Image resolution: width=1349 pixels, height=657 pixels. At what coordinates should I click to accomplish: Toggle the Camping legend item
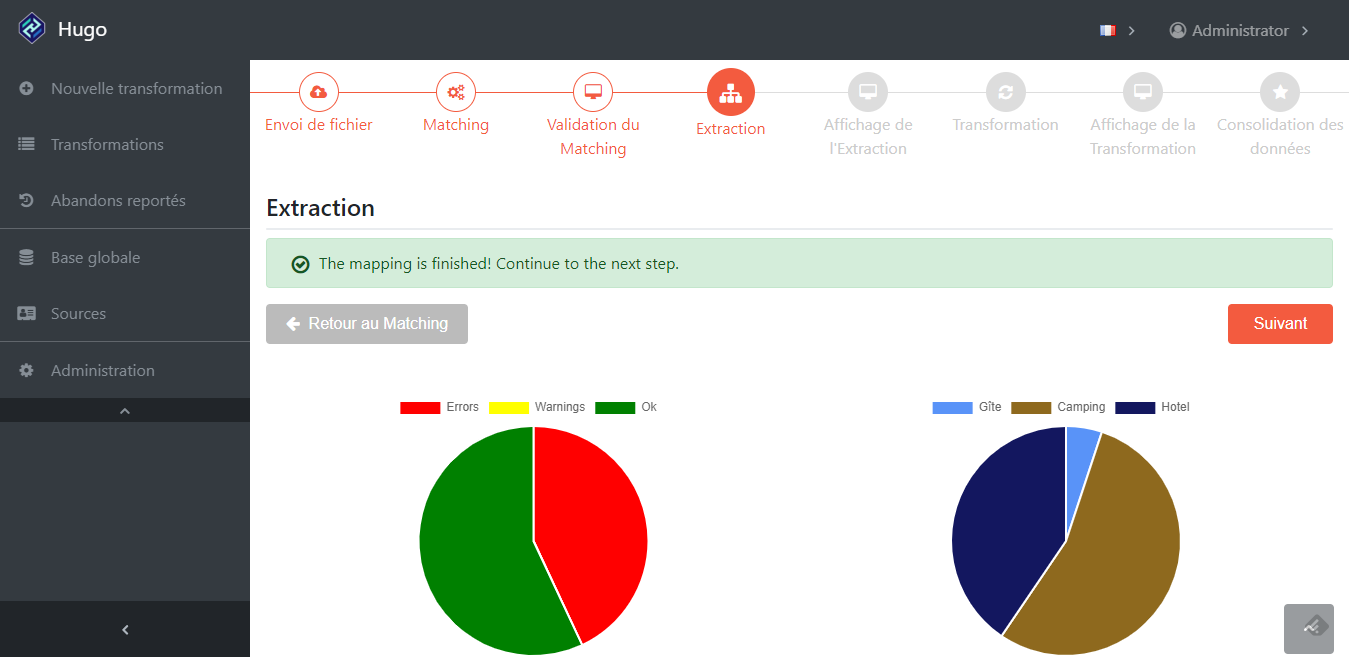(1058, 407)
